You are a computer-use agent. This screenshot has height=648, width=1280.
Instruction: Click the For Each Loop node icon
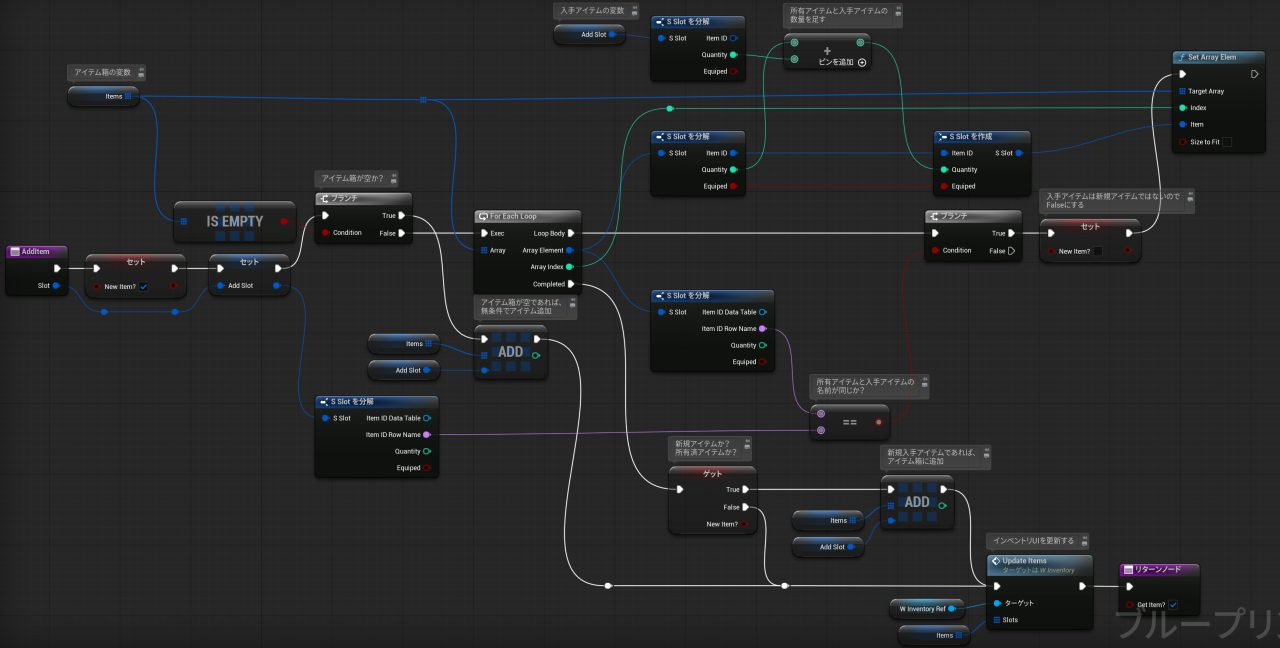(482, 216)
